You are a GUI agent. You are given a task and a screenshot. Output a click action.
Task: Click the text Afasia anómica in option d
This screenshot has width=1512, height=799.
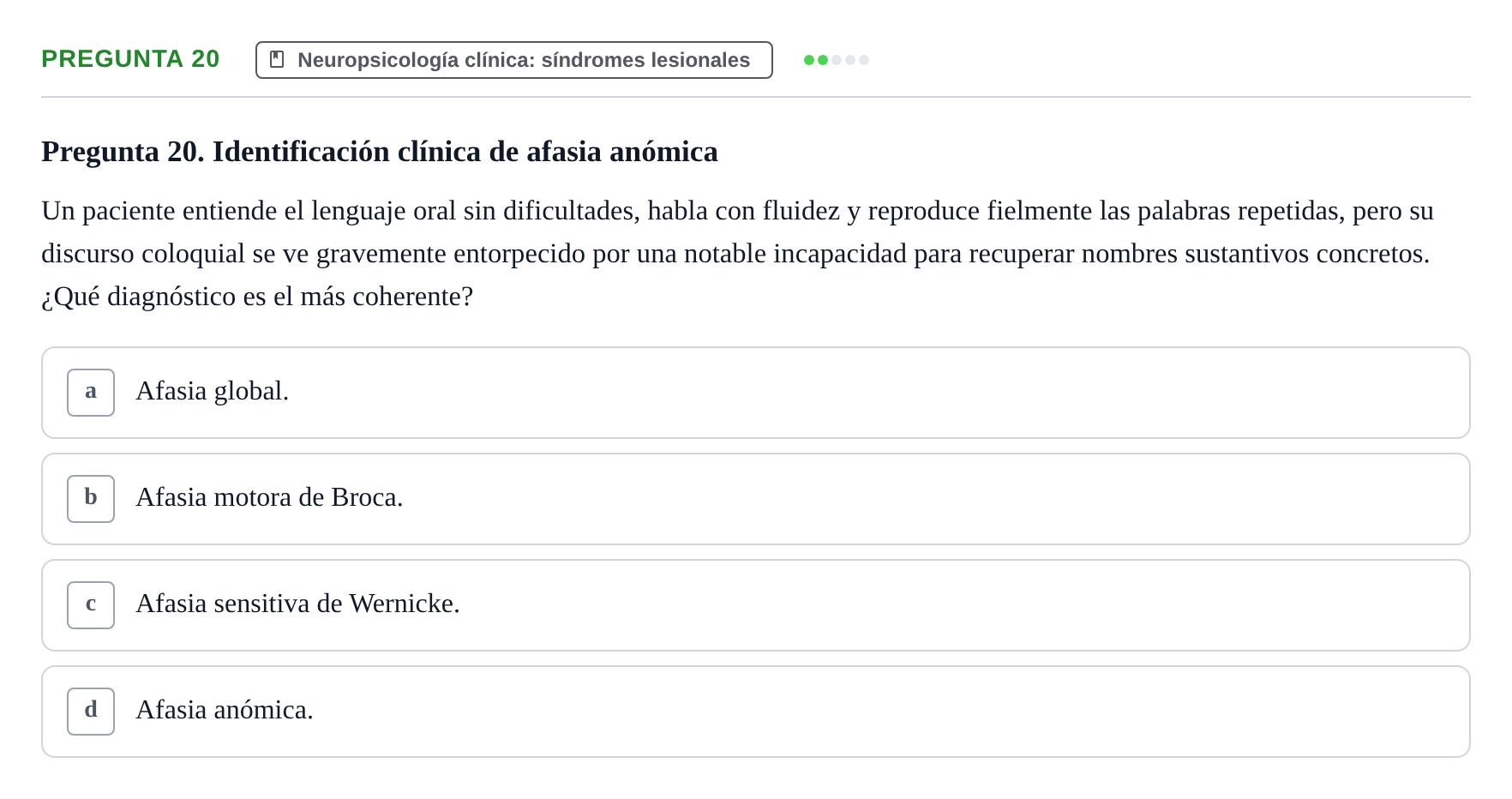pos(225,710)
